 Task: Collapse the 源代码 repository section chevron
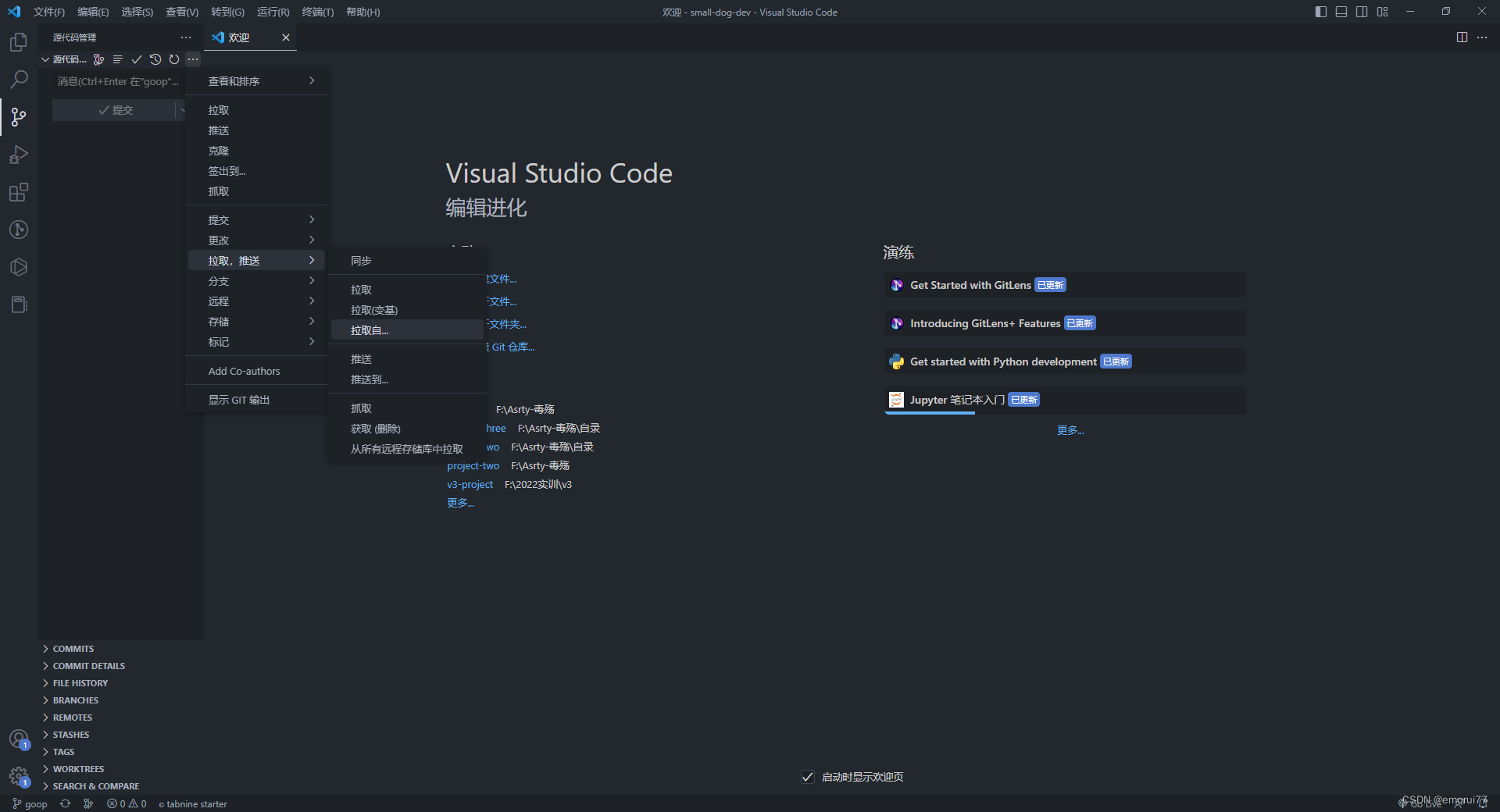coord(45,59)
